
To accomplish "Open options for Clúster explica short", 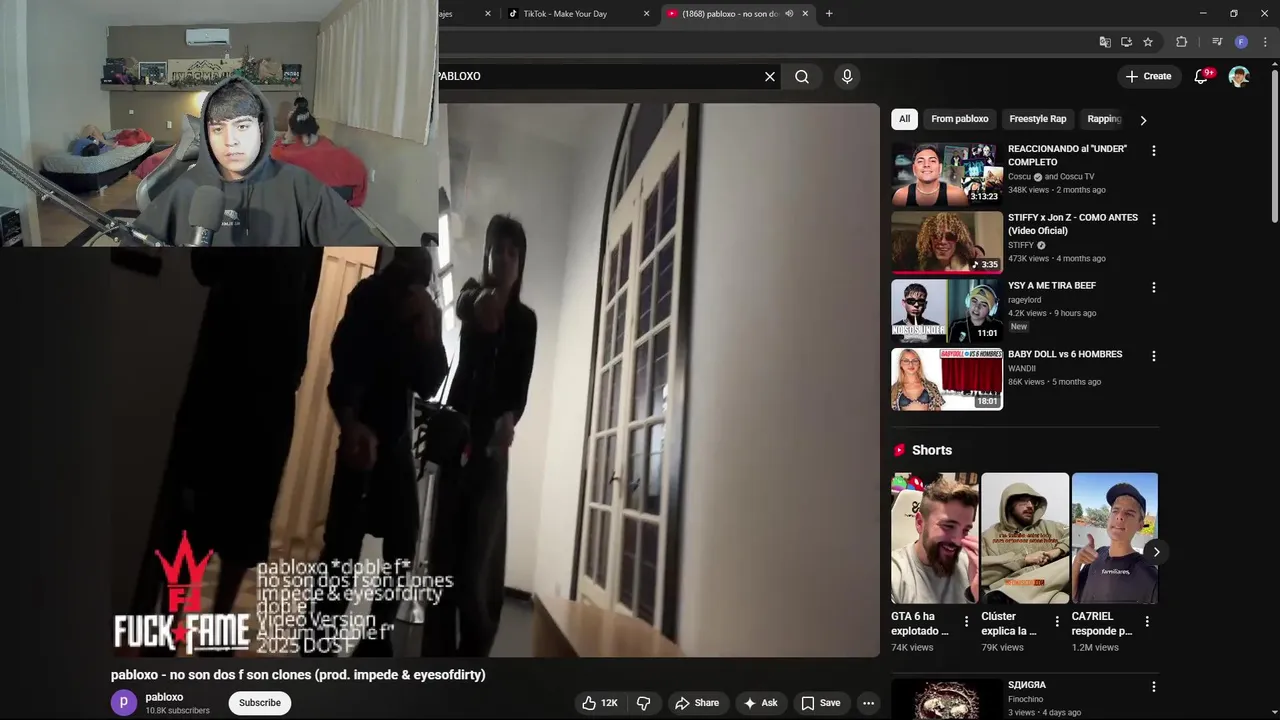I will click(x=1057, y=622).
